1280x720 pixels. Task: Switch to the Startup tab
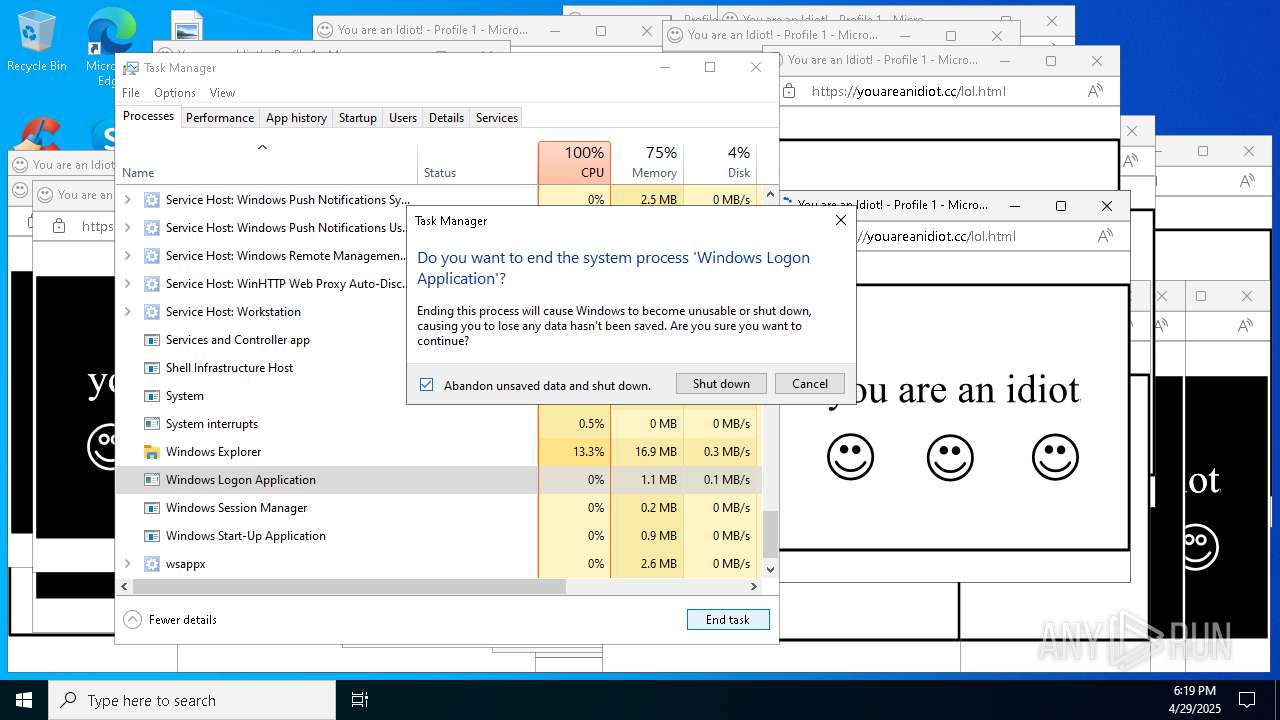tap(357, 118)
